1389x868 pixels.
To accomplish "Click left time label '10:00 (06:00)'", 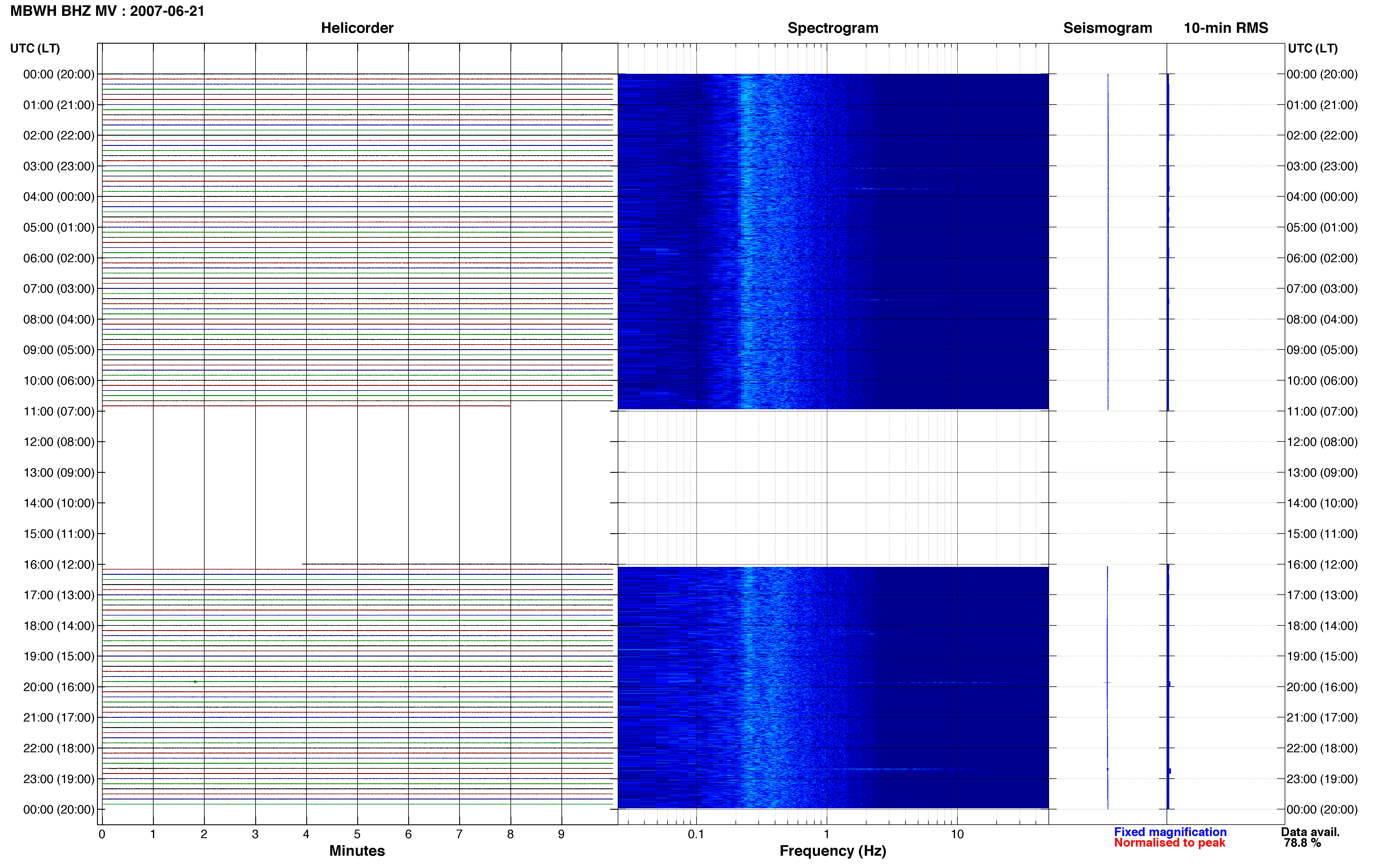I will coord(59,381).
